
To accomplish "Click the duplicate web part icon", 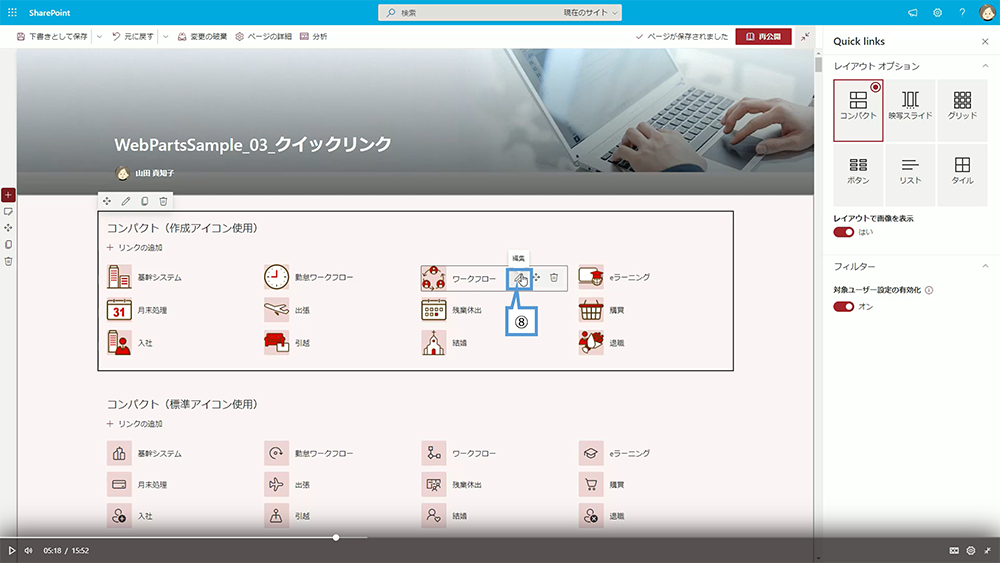I will point(145,201).
